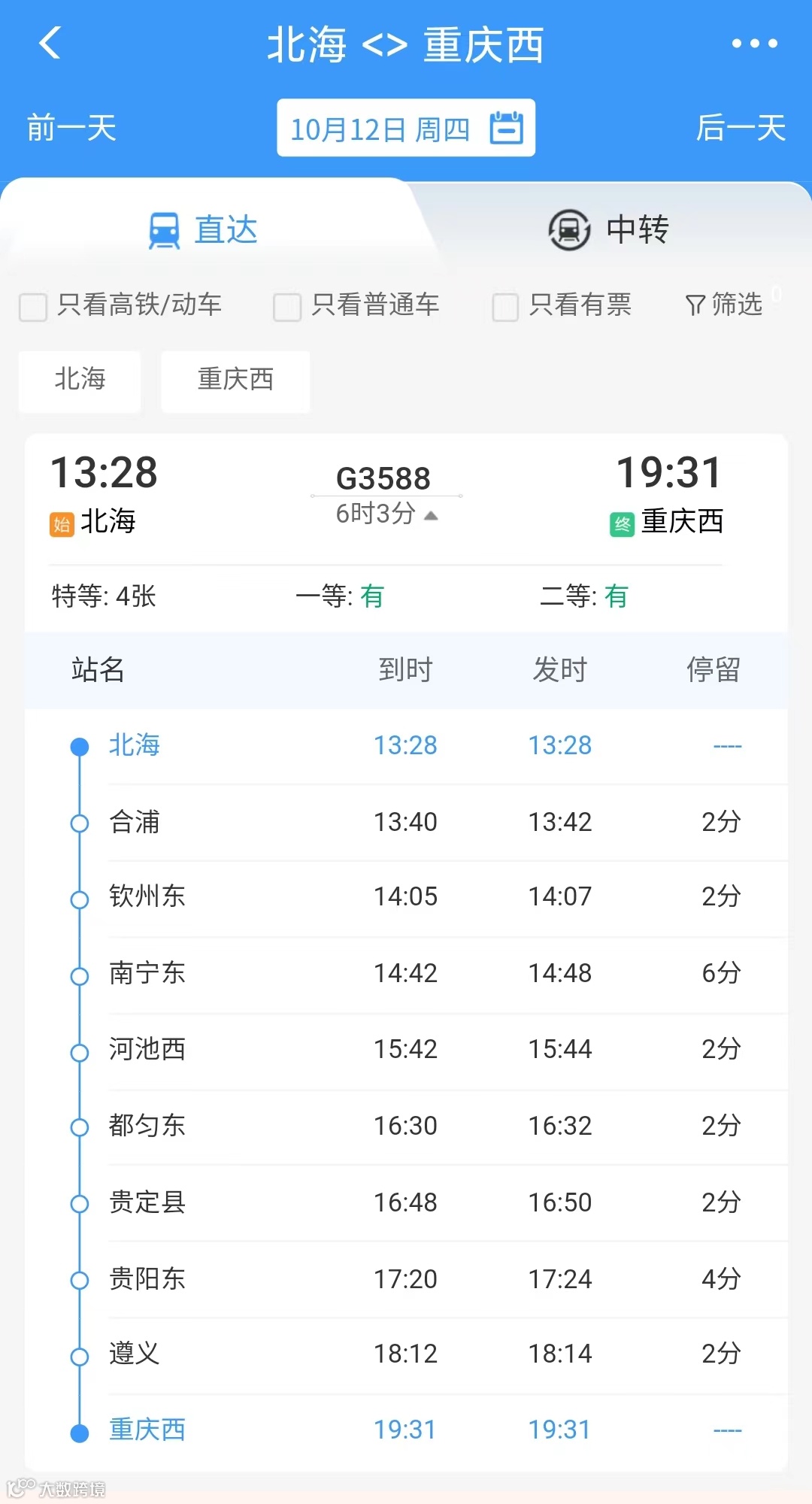Tap the green 终 terminus badge
This screenshot has height=1504, width=812.
coord(622,524)
